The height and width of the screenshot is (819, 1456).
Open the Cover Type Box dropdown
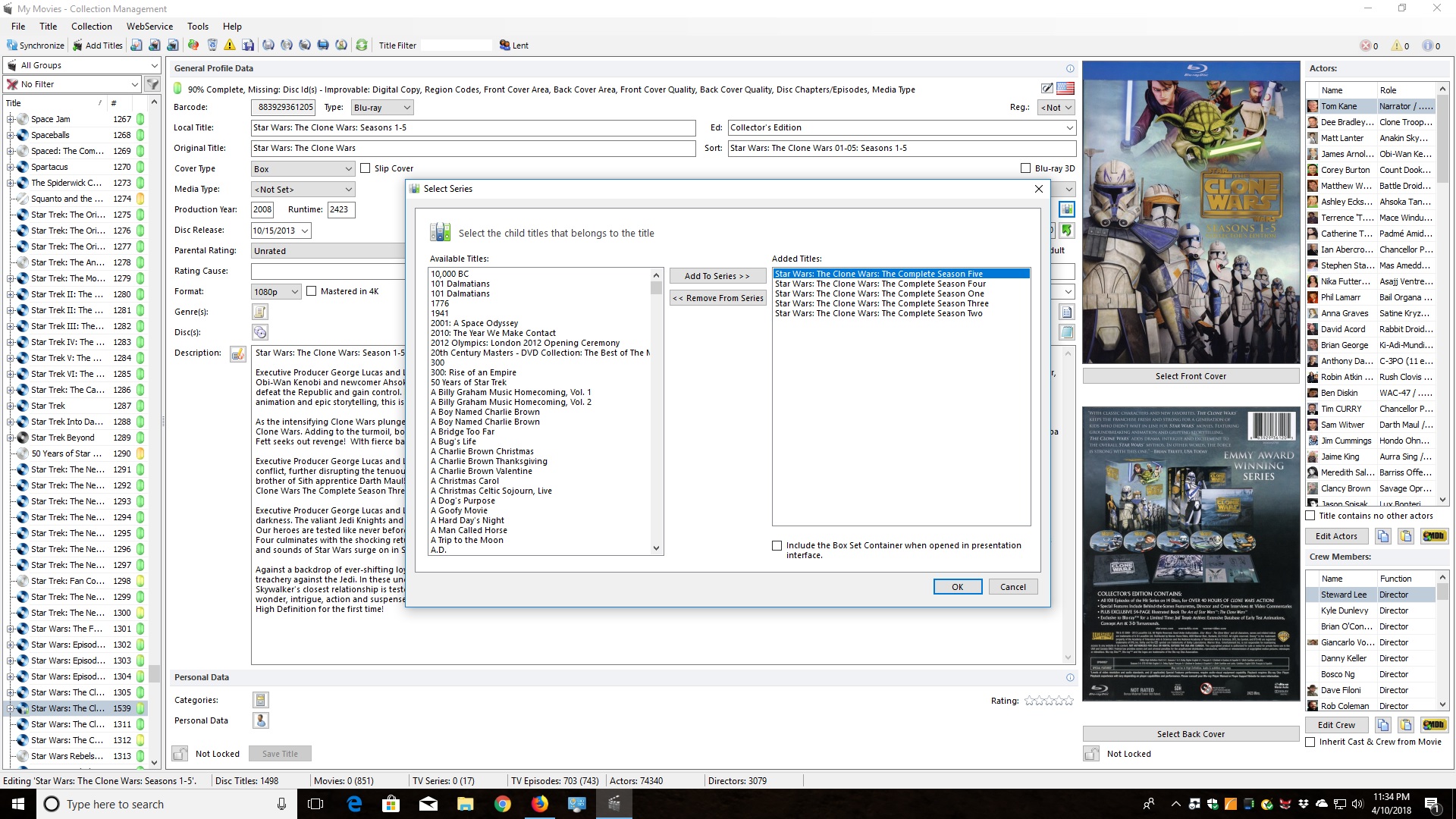(x=303, y=168)
